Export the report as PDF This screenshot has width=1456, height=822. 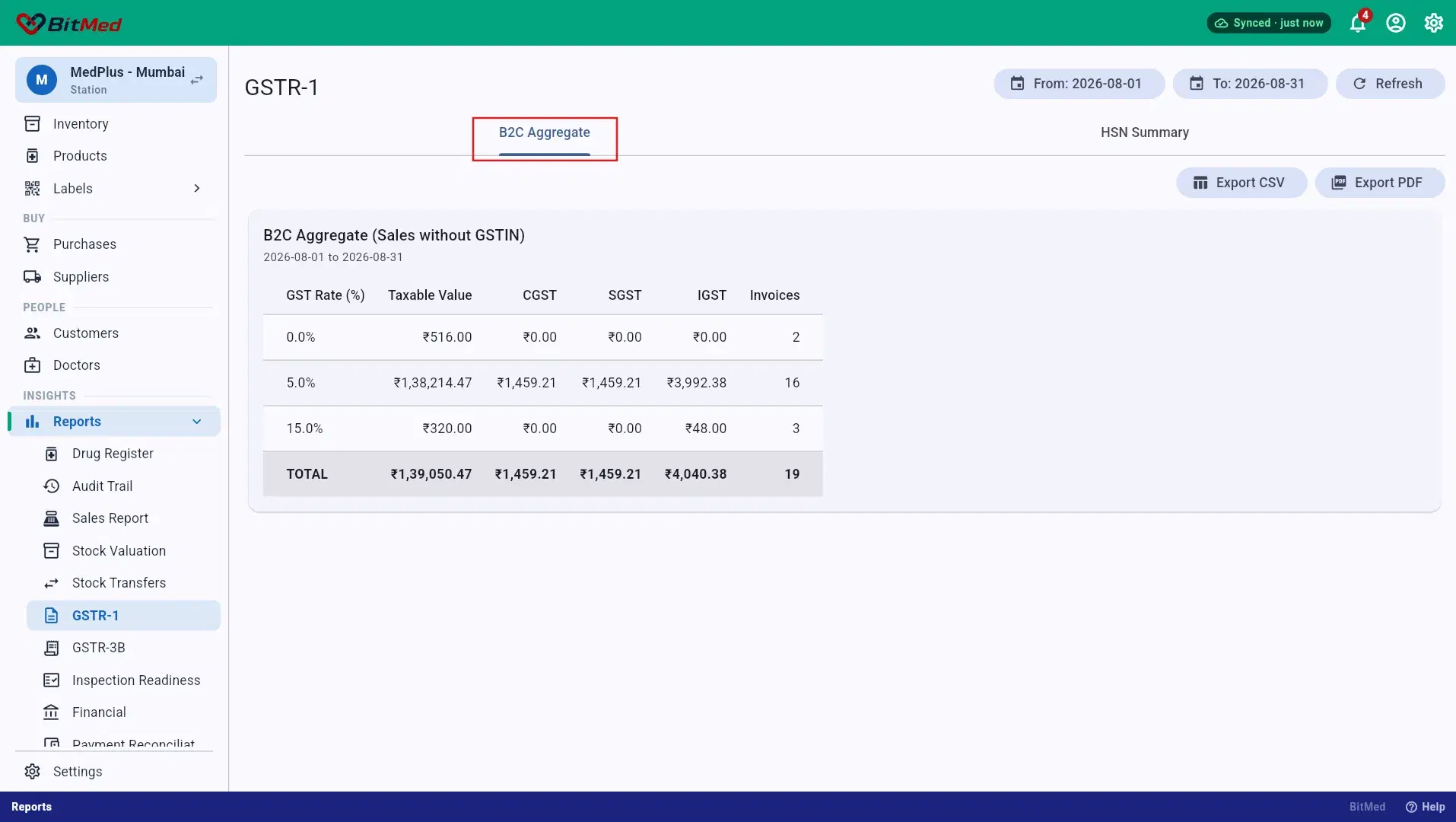1380,183
